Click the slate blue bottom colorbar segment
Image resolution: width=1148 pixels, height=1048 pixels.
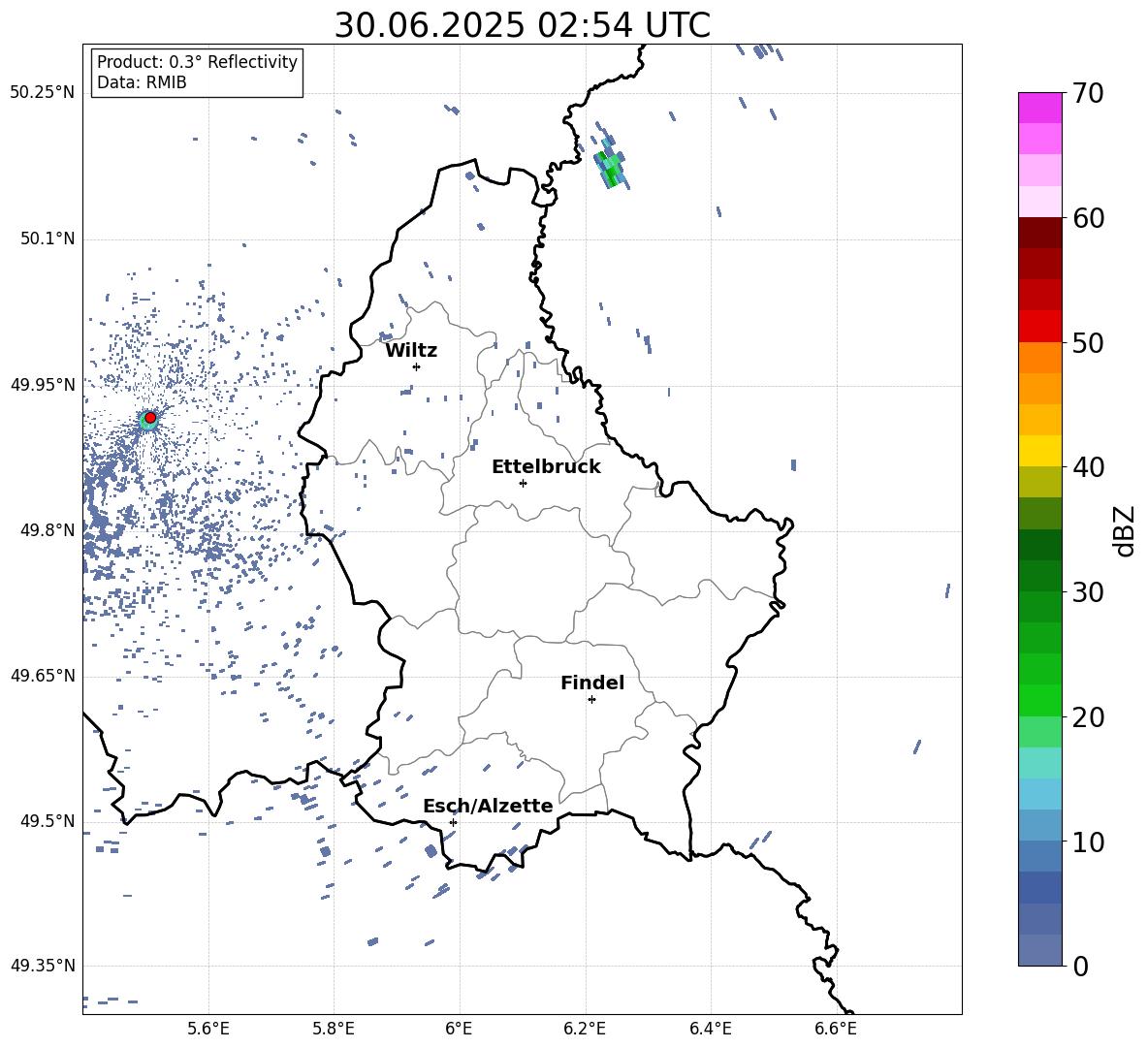point(1039,950)
